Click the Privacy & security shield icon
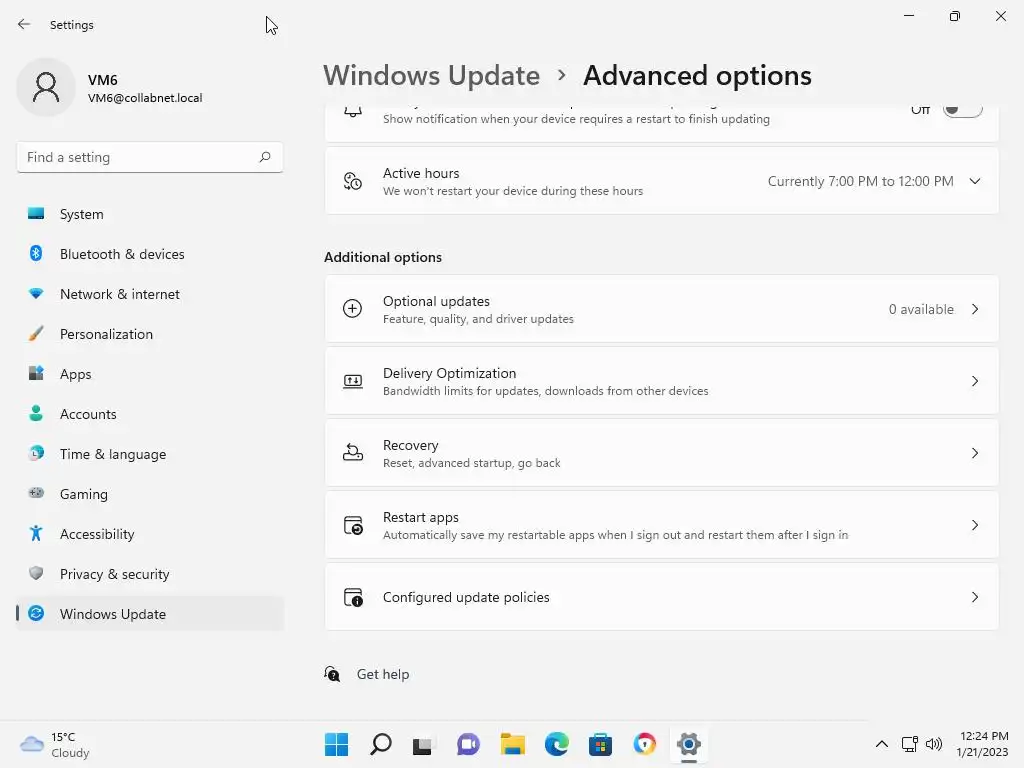Viewport: 1024px width, 768px height. [37, 573]
